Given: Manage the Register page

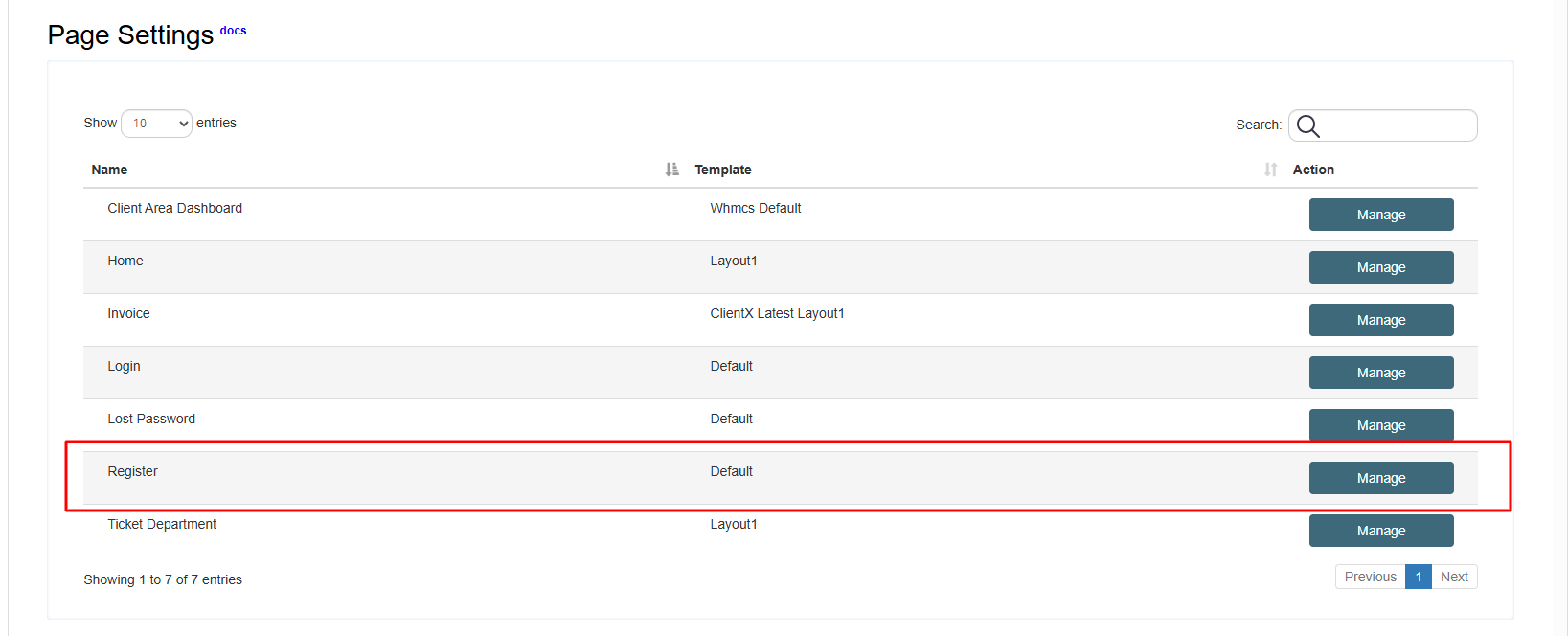Looking at the screenshot, I should [1380, 478].
